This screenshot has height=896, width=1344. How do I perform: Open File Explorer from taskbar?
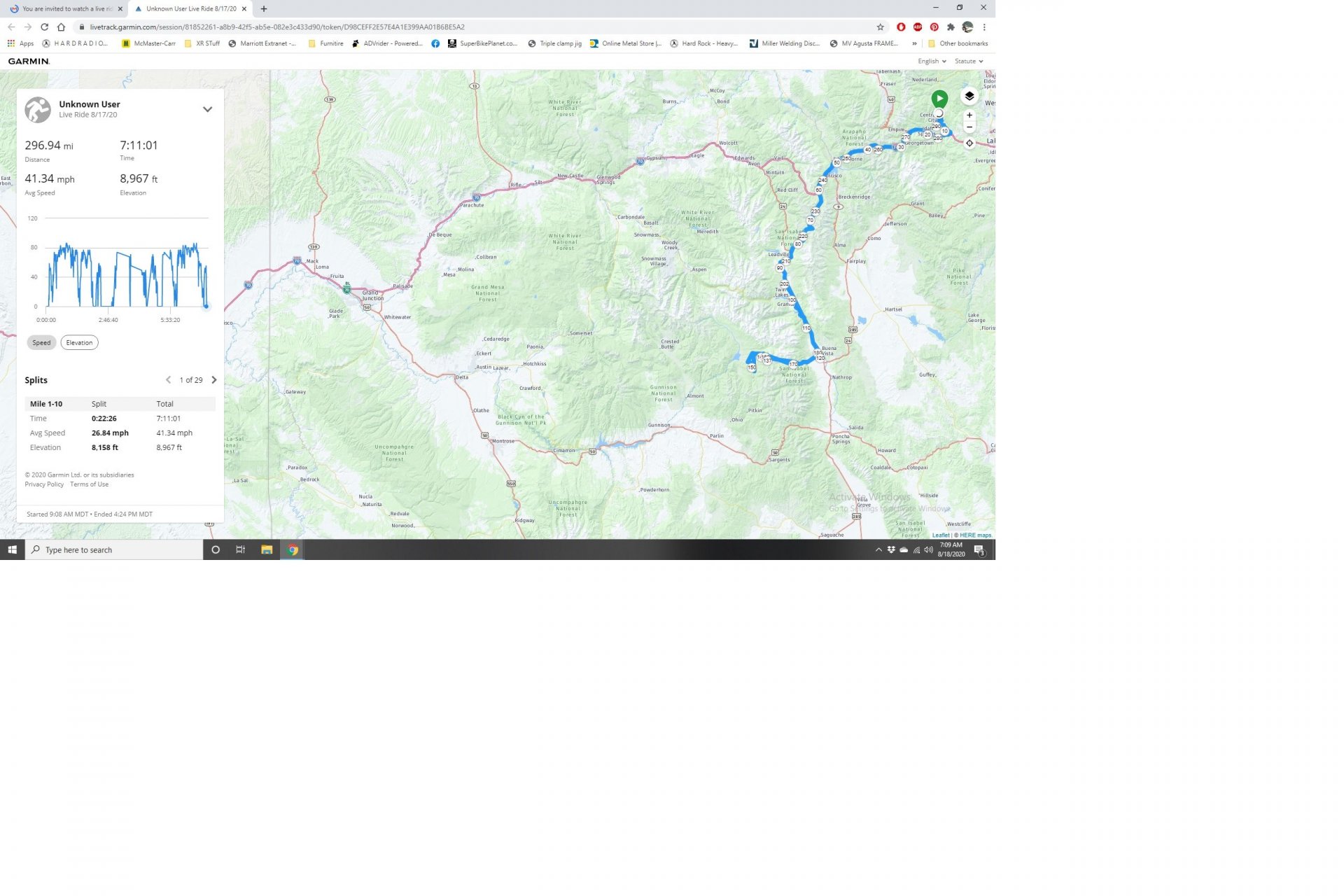tap(267, 549)
